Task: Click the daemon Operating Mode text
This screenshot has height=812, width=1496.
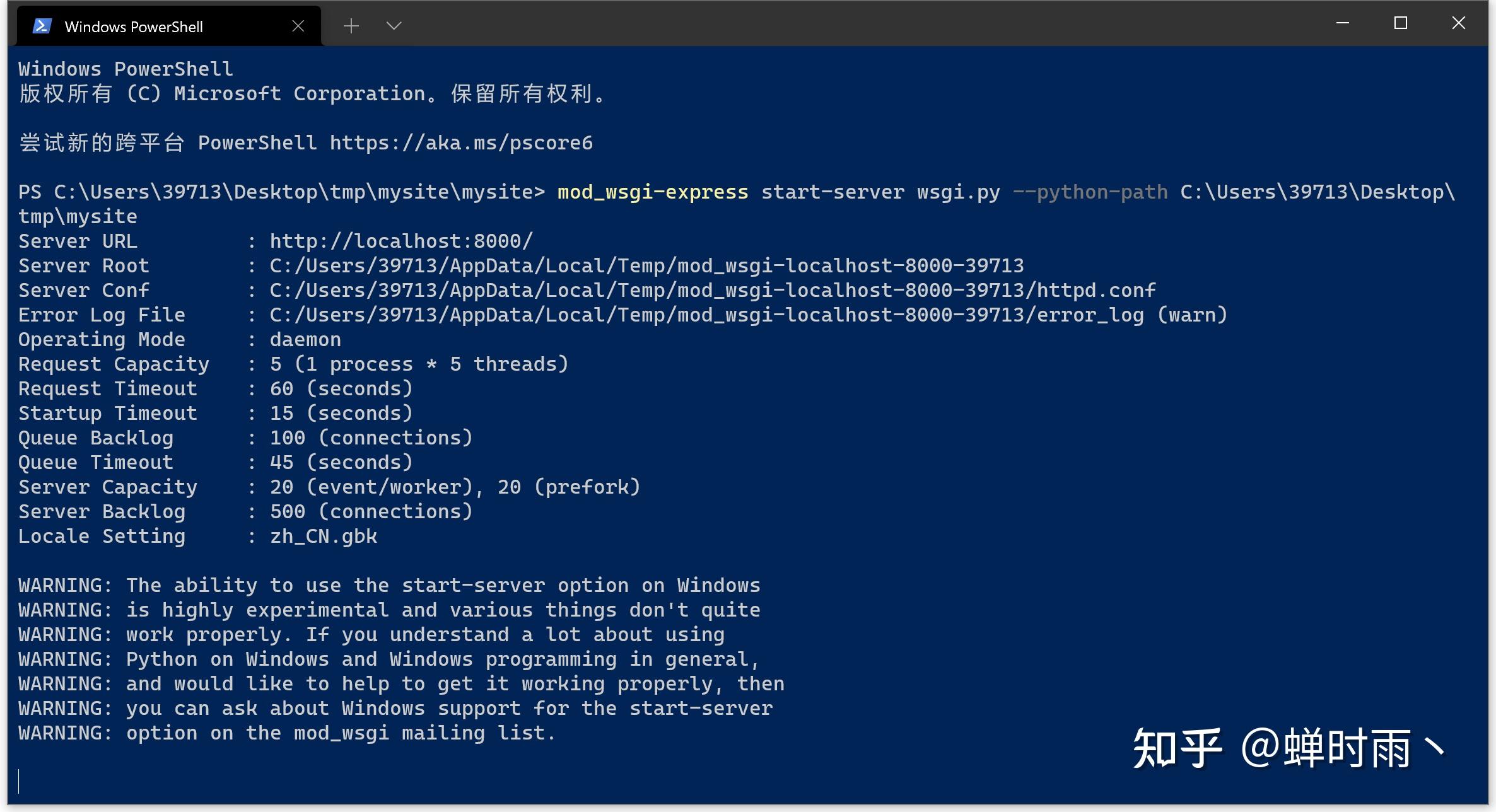Action: 305,339
